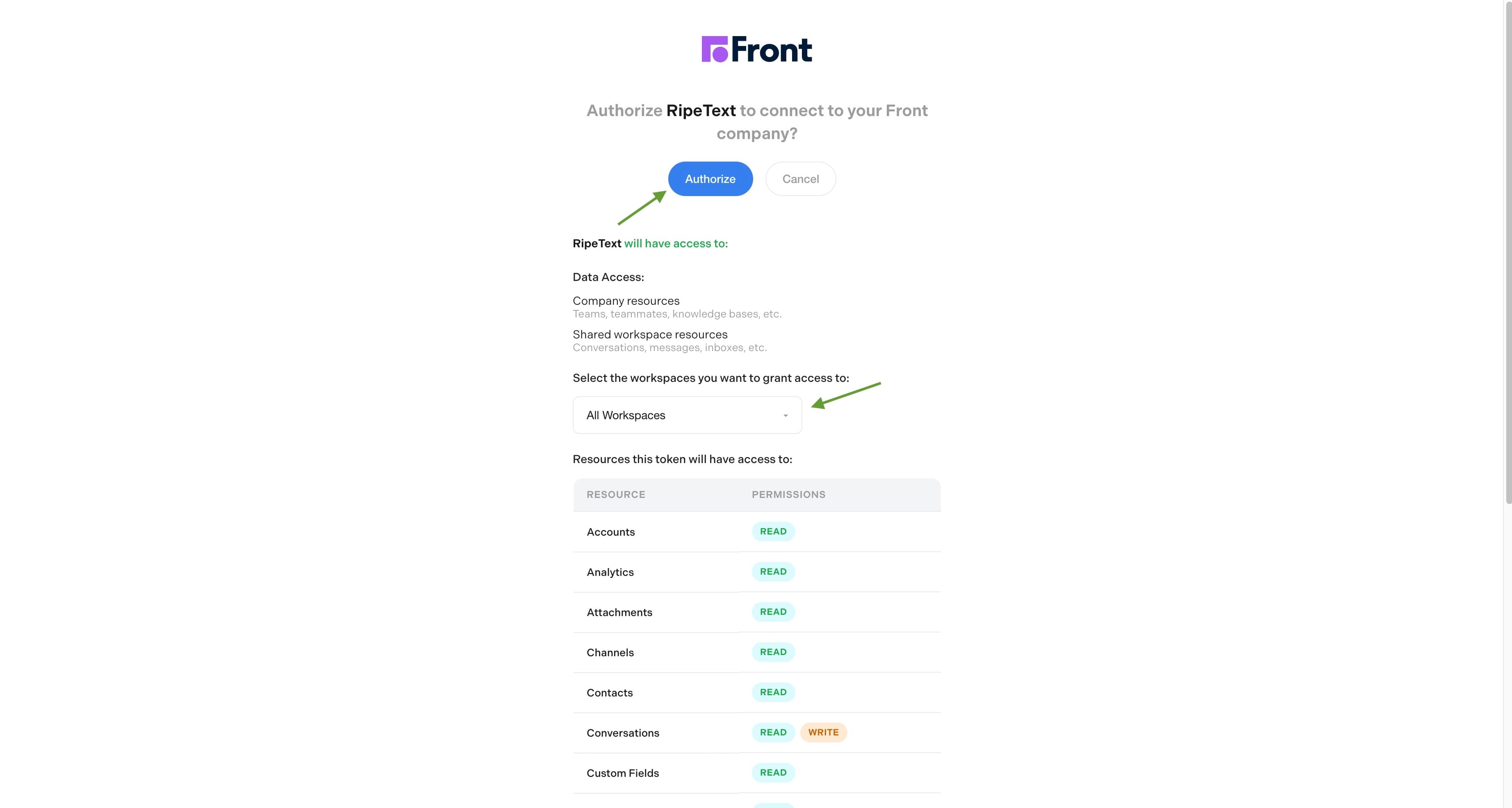Click the READ badge for Contacts
This screenshot has width=1512, height=808.
(x=773, y=692)
